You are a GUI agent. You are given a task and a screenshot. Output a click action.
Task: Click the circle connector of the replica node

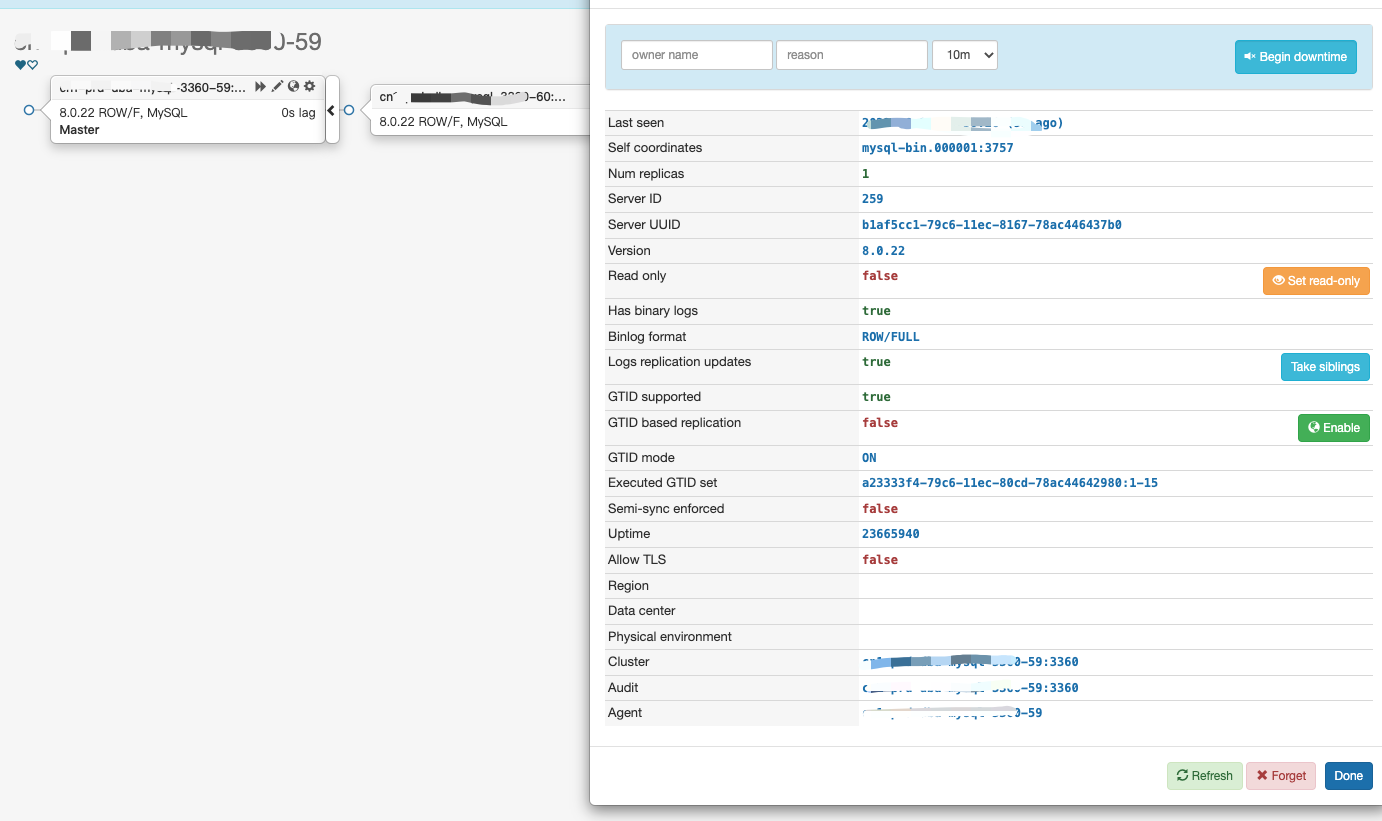tap(349, 110)
